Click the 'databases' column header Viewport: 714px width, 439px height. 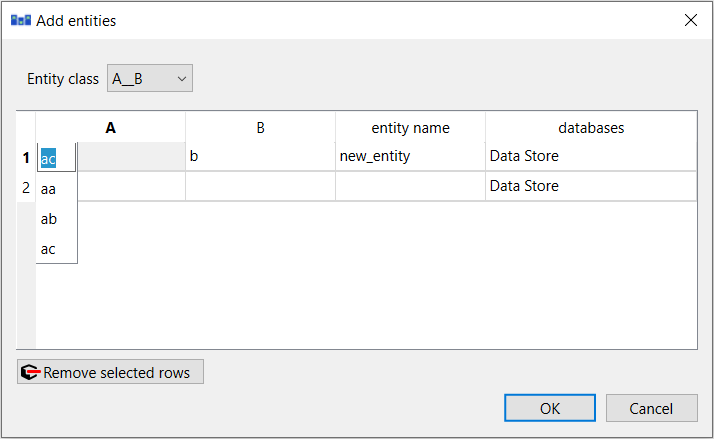tap(591, 128)
